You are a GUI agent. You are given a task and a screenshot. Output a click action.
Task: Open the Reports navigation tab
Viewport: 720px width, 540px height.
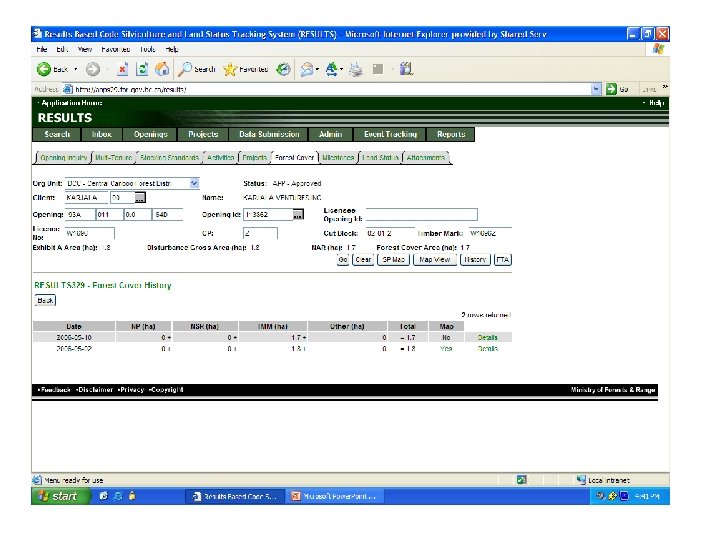pos(451,134)
